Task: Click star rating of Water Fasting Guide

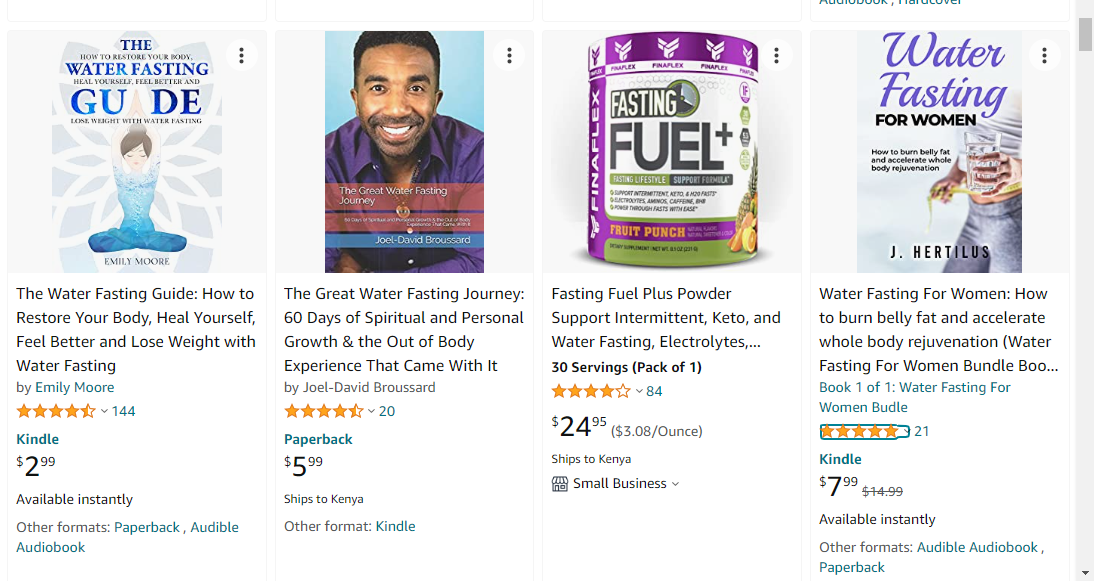Action: pyautogui.click(x=56, y=411)
